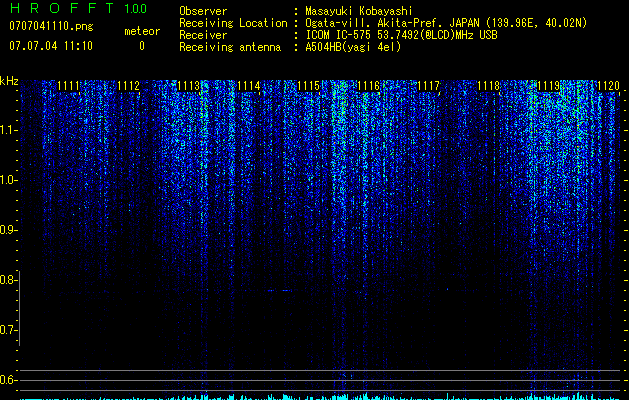Click the cyan signal level graph at bottom
The width and height of the screenshot is (629, 400).
pos(320,396)
